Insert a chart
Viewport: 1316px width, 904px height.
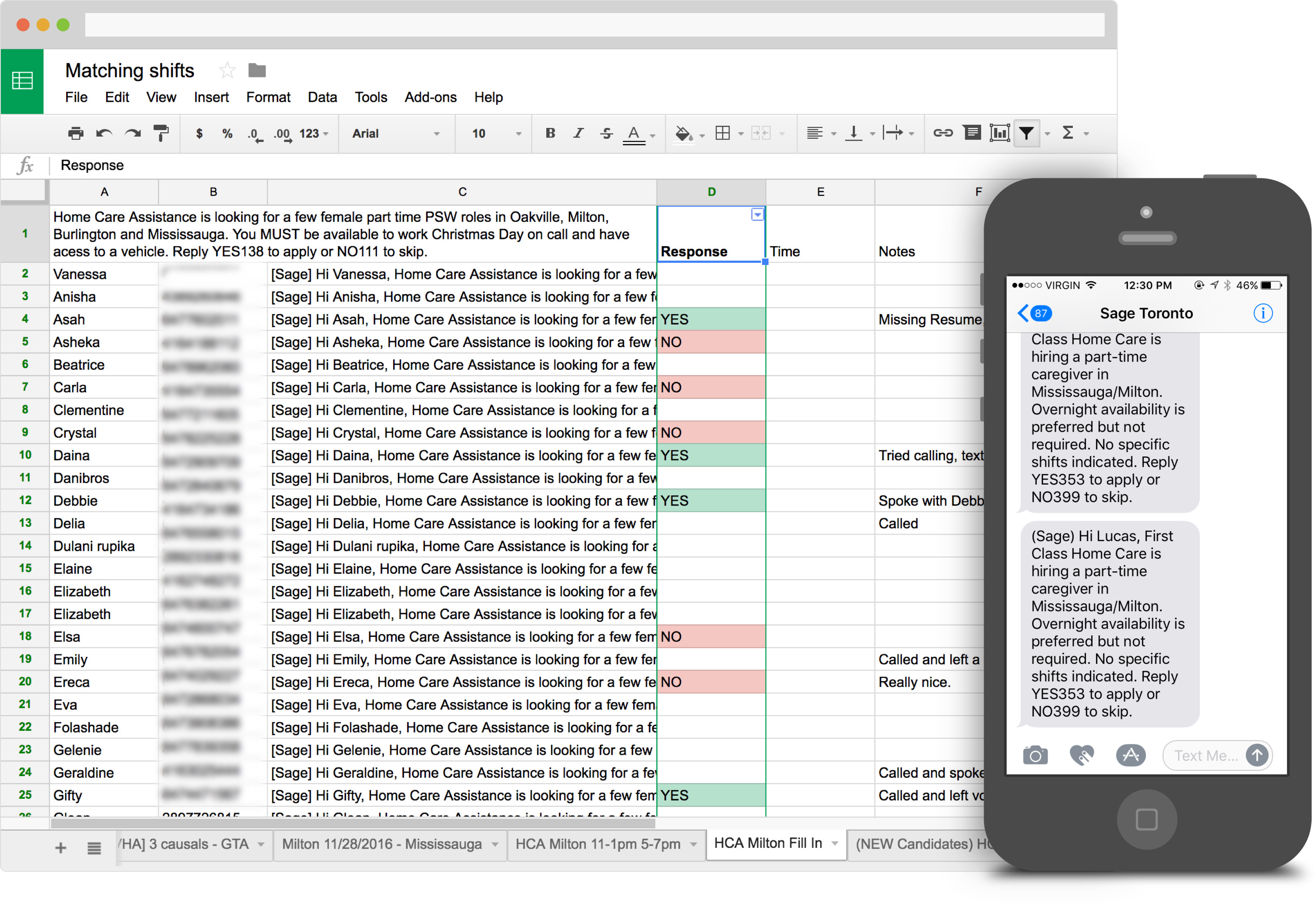(1000, 133)
